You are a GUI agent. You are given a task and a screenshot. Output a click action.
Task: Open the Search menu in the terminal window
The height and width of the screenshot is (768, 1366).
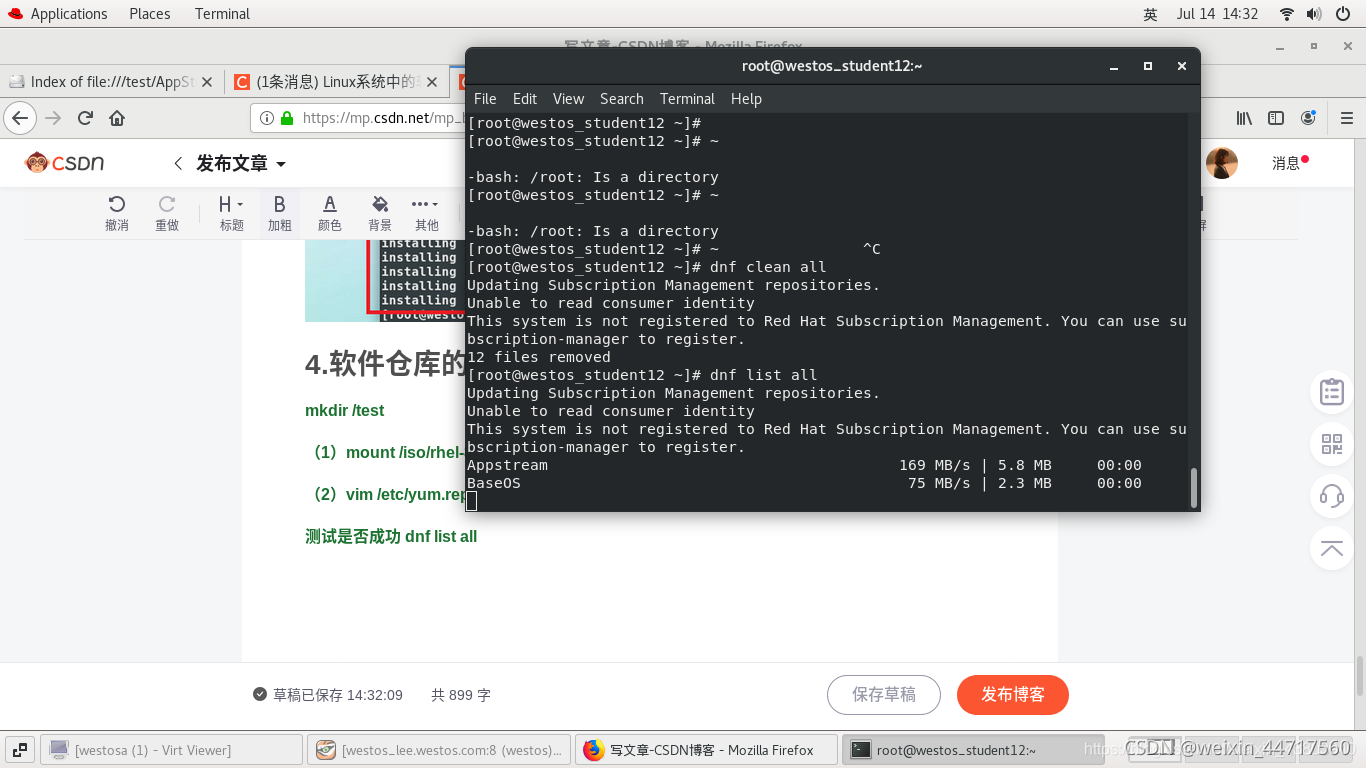(x=621, y=98)
